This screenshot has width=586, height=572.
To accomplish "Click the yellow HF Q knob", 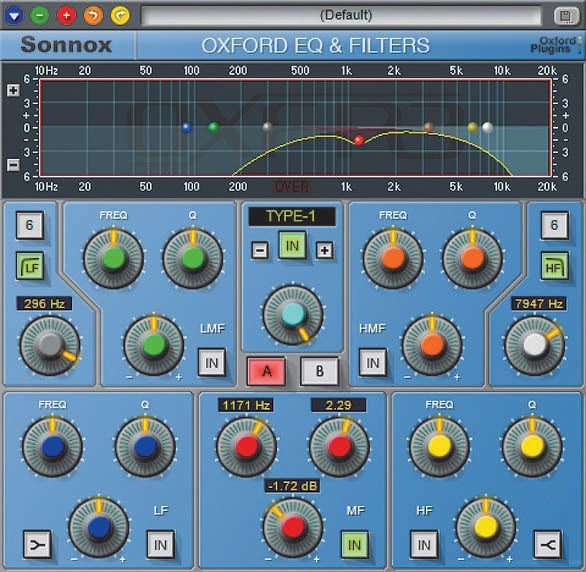I will 533,447.
